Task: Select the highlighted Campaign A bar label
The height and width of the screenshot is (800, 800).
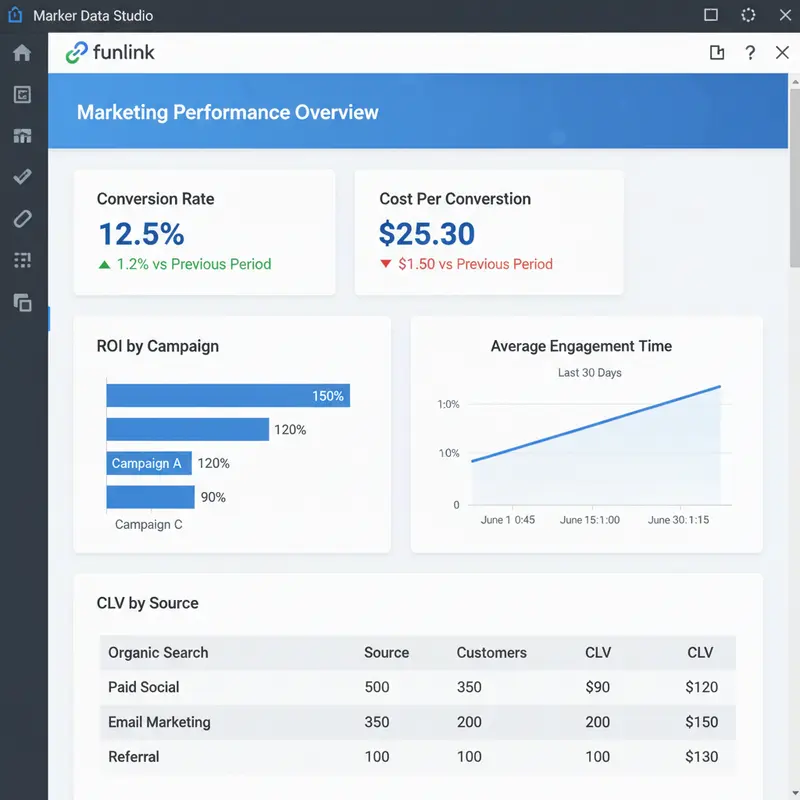Action: coord(148,463)
